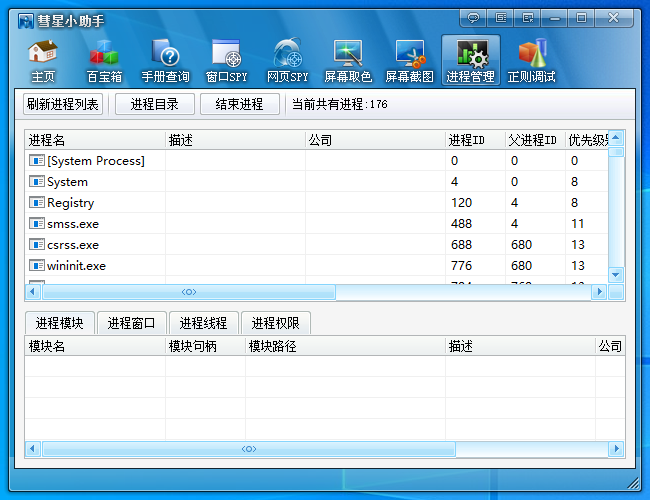Image resolution: width=650 pixels, height=500 pixels.
Task: Open the 屏幕取色 color picker tool
Action: tap(348, 61)
